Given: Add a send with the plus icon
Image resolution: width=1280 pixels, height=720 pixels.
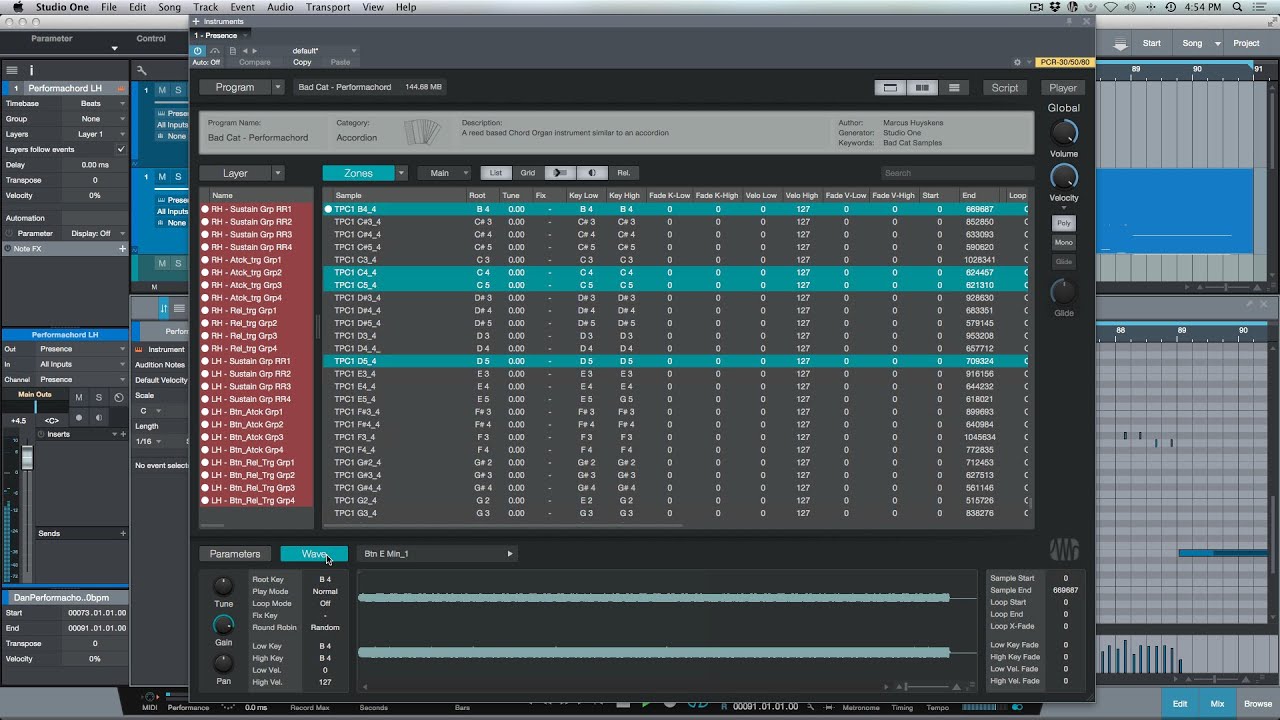Looking at the screenshot, I should pos(123,533).
